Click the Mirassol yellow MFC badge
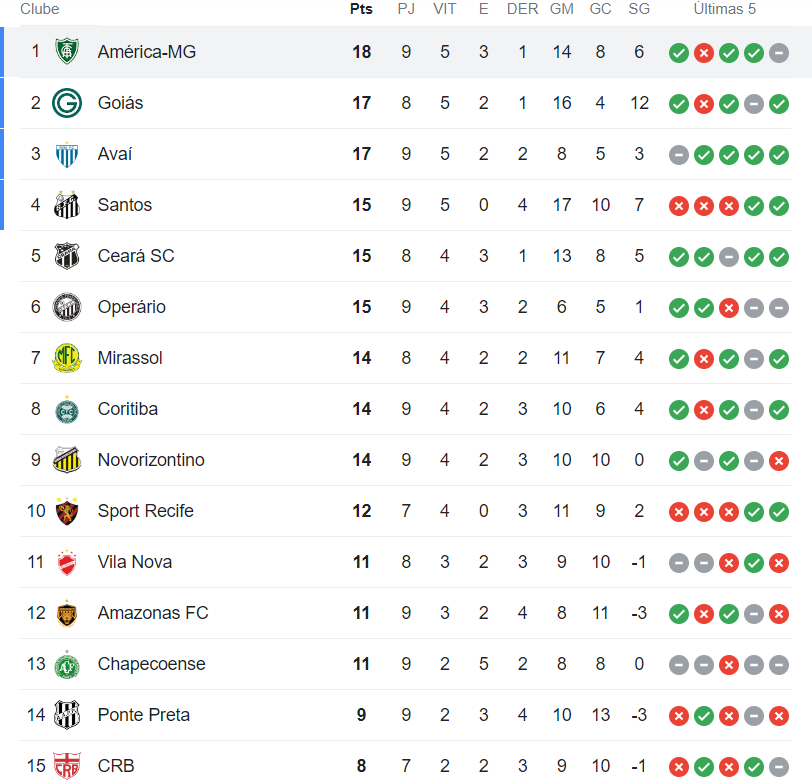Image resolution: width=812 pixels, height=782 pixels. point(67,358)
